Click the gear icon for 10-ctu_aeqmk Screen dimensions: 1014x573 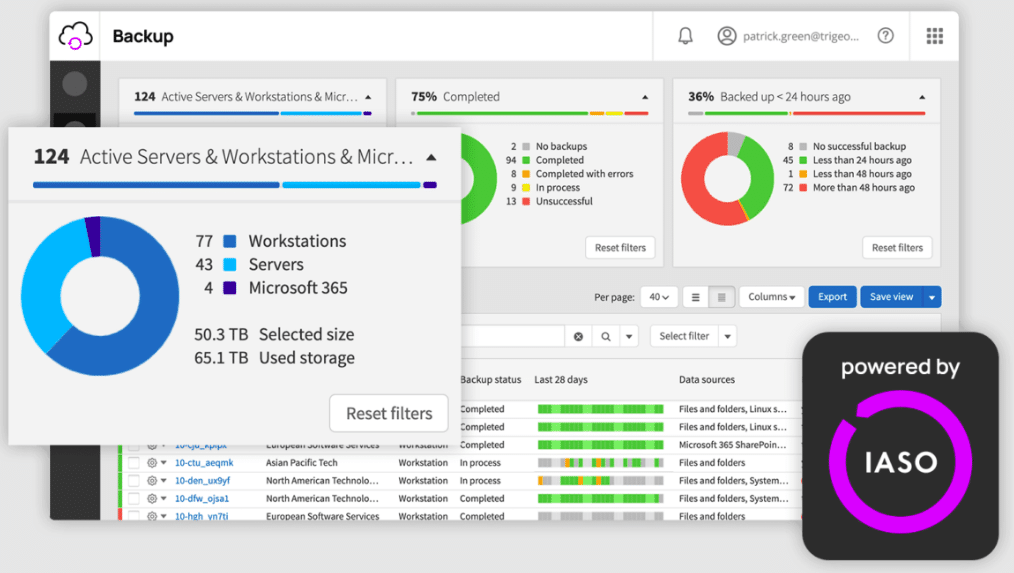(x=152, y=462)
